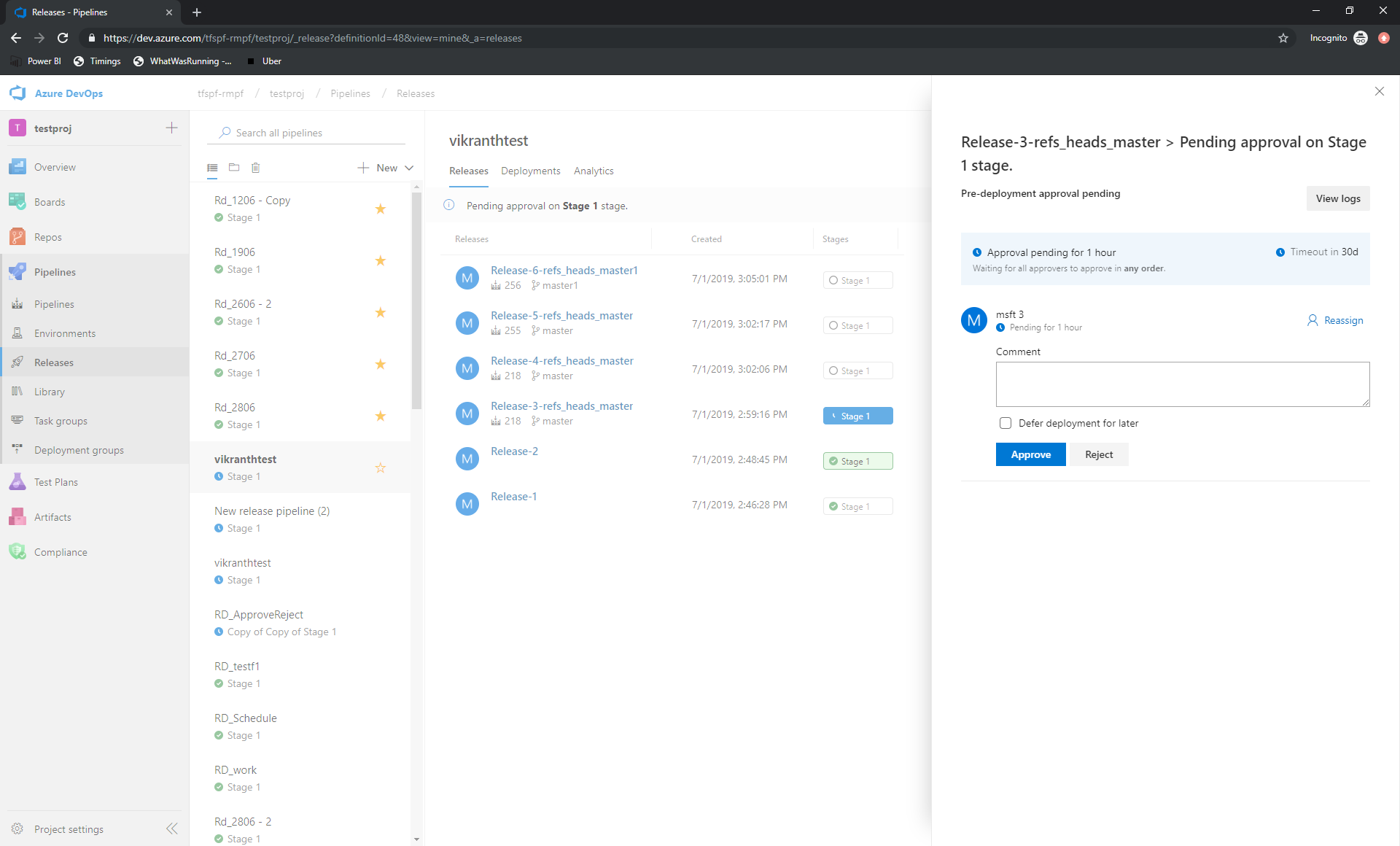The width and height of the screenshot is (1400, 846).
Task: Click the Artifacts icon in sidebar
Action: (x=18, y=516)
